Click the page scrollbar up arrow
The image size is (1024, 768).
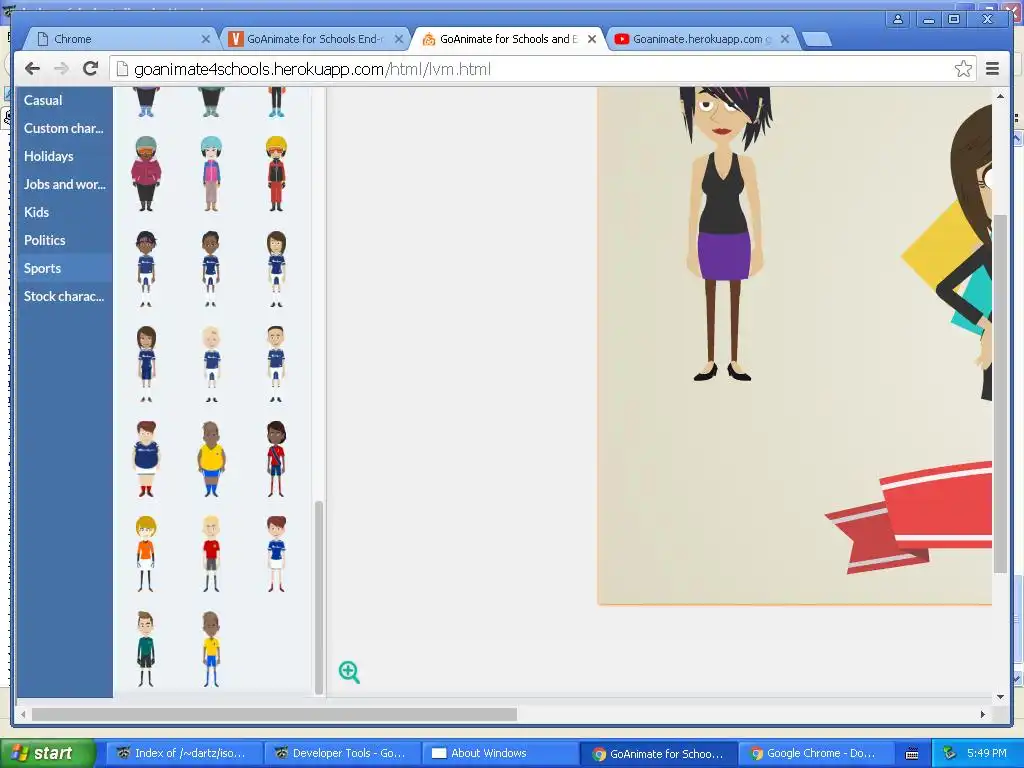1000,96
